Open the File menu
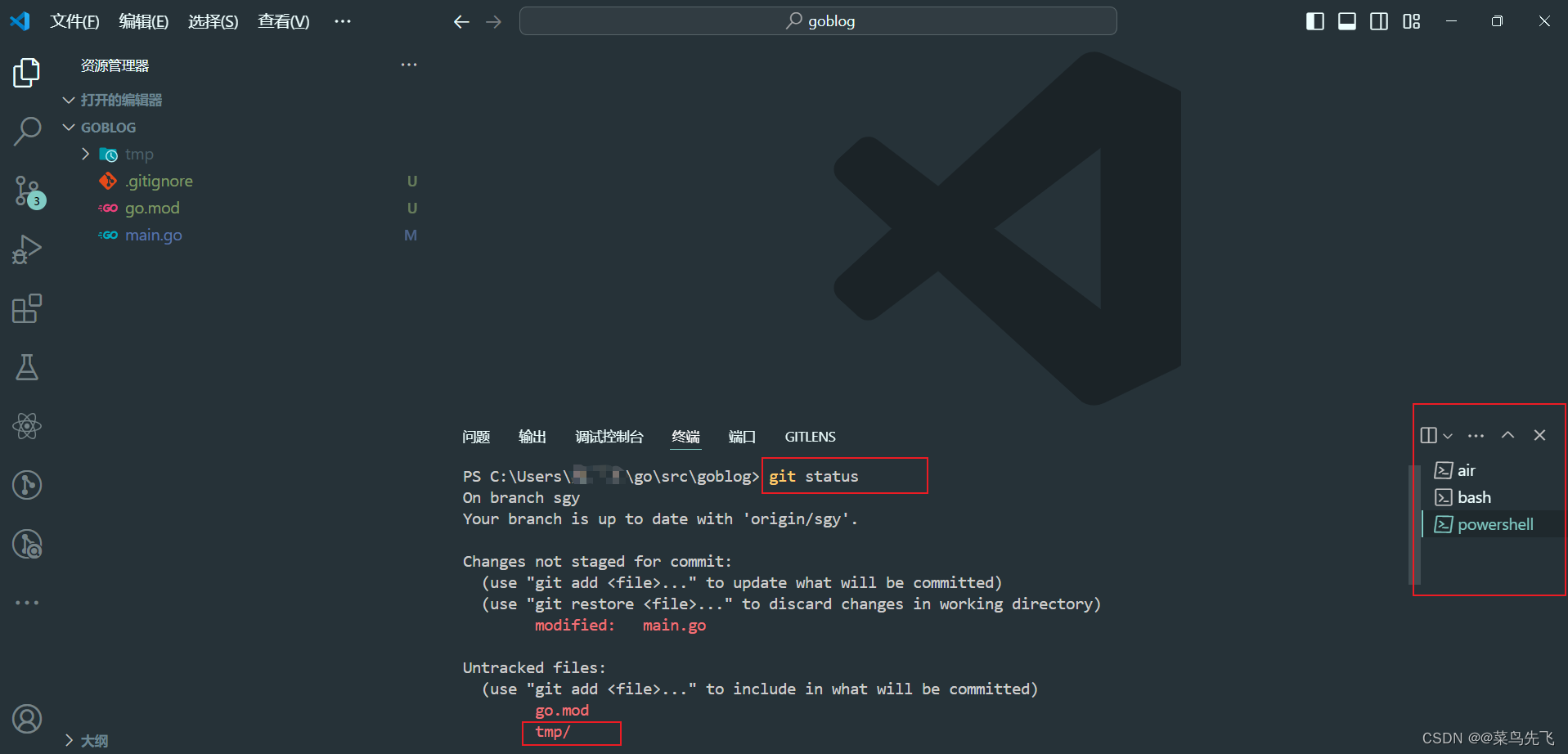 (x=74, y=21)
